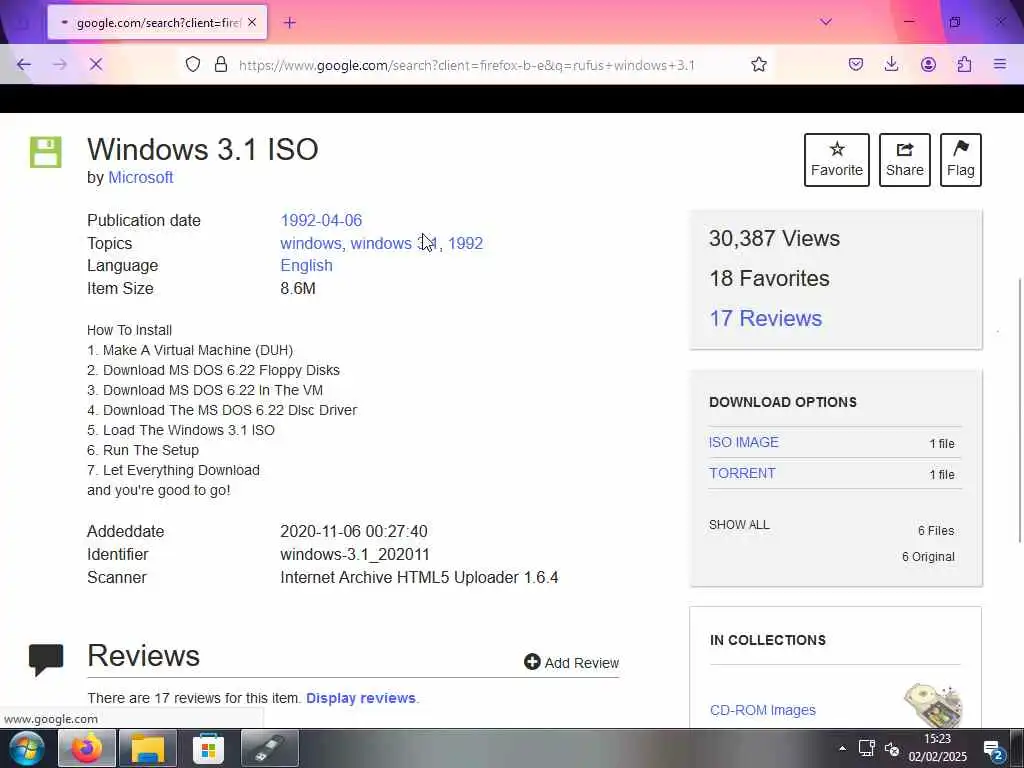Share this archive item
Screen dimensions: 1024x768
coord(904,160)
